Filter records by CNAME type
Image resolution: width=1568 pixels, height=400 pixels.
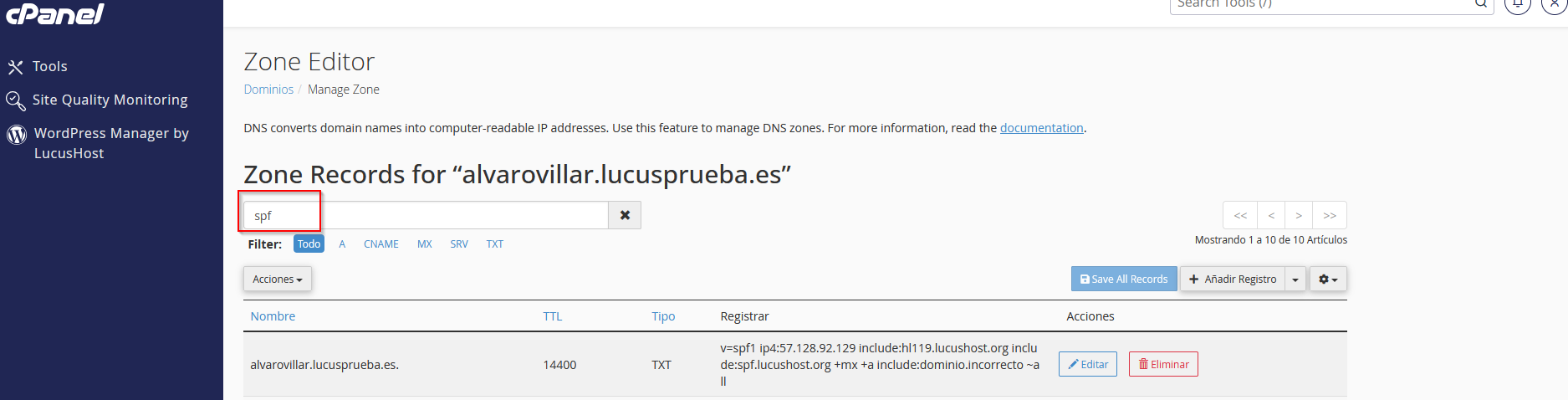pyautogui.click(x=381, y=244)
